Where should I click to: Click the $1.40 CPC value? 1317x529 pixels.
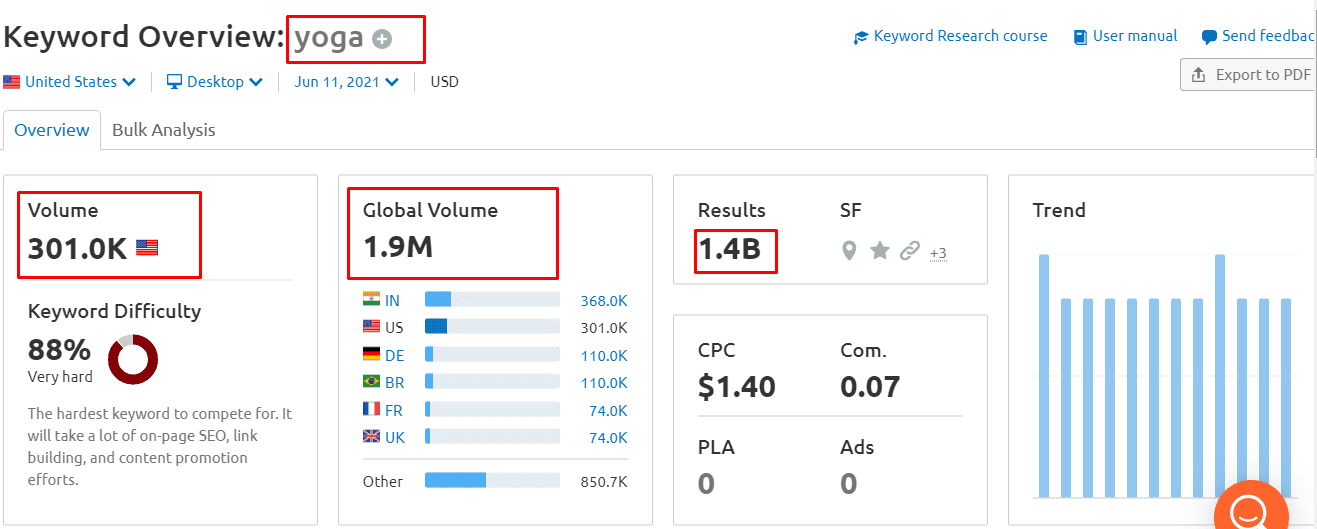click(x=737, y=386)
